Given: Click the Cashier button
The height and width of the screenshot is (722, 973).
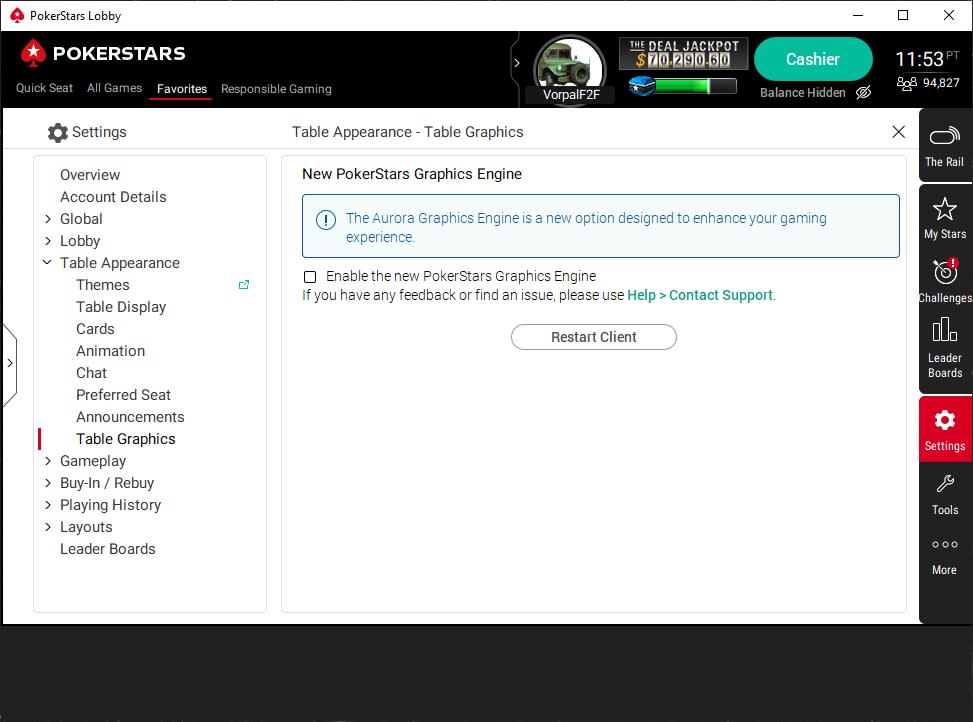Looking at the screenshot, I should tap(813, 59).
